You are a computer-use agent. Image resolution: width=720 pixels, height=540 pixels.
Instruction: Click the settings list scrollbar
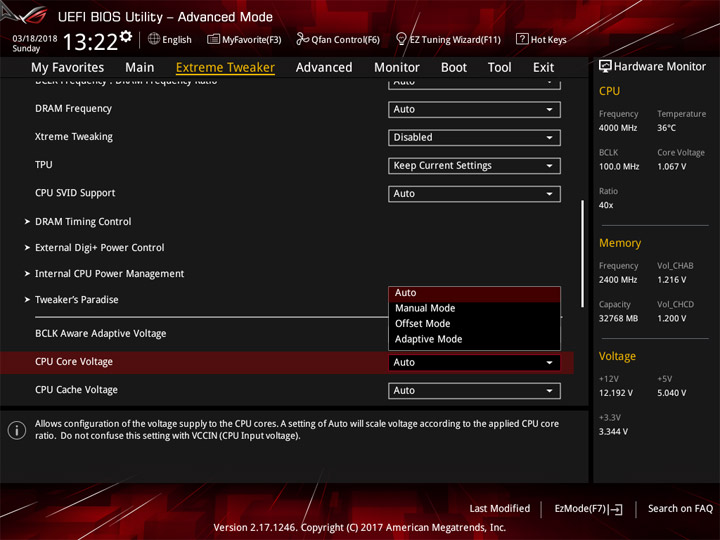[582, 253]
